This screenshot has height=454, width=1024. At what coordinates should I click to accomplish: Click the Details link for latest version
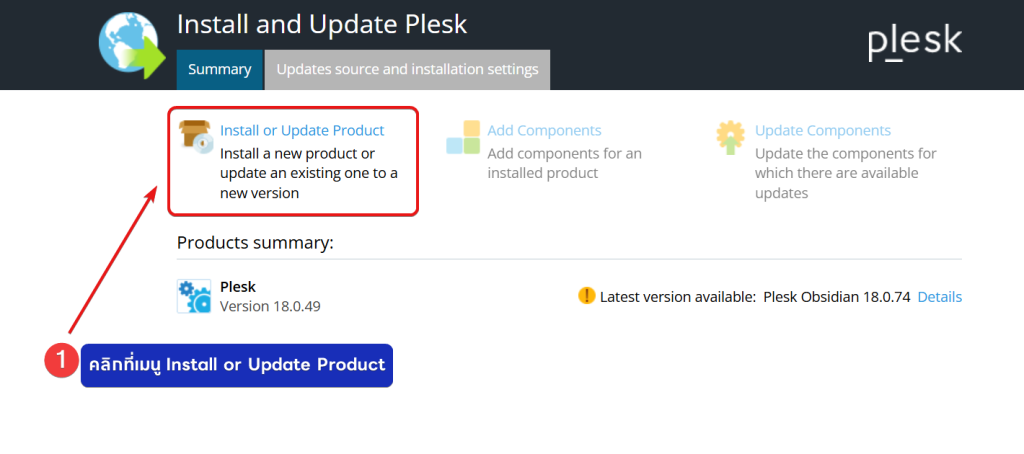coord(939,297)
